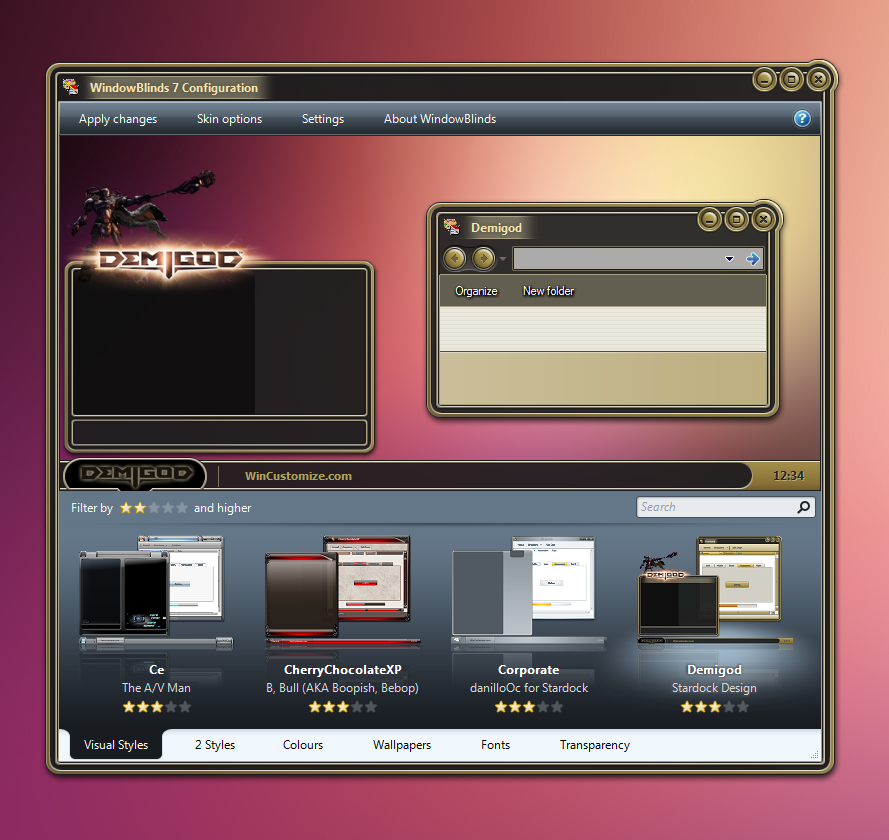The width and height of the screenshot is (889, 840).
Task: Open the Settings menu
Action: tap(323, 119)
